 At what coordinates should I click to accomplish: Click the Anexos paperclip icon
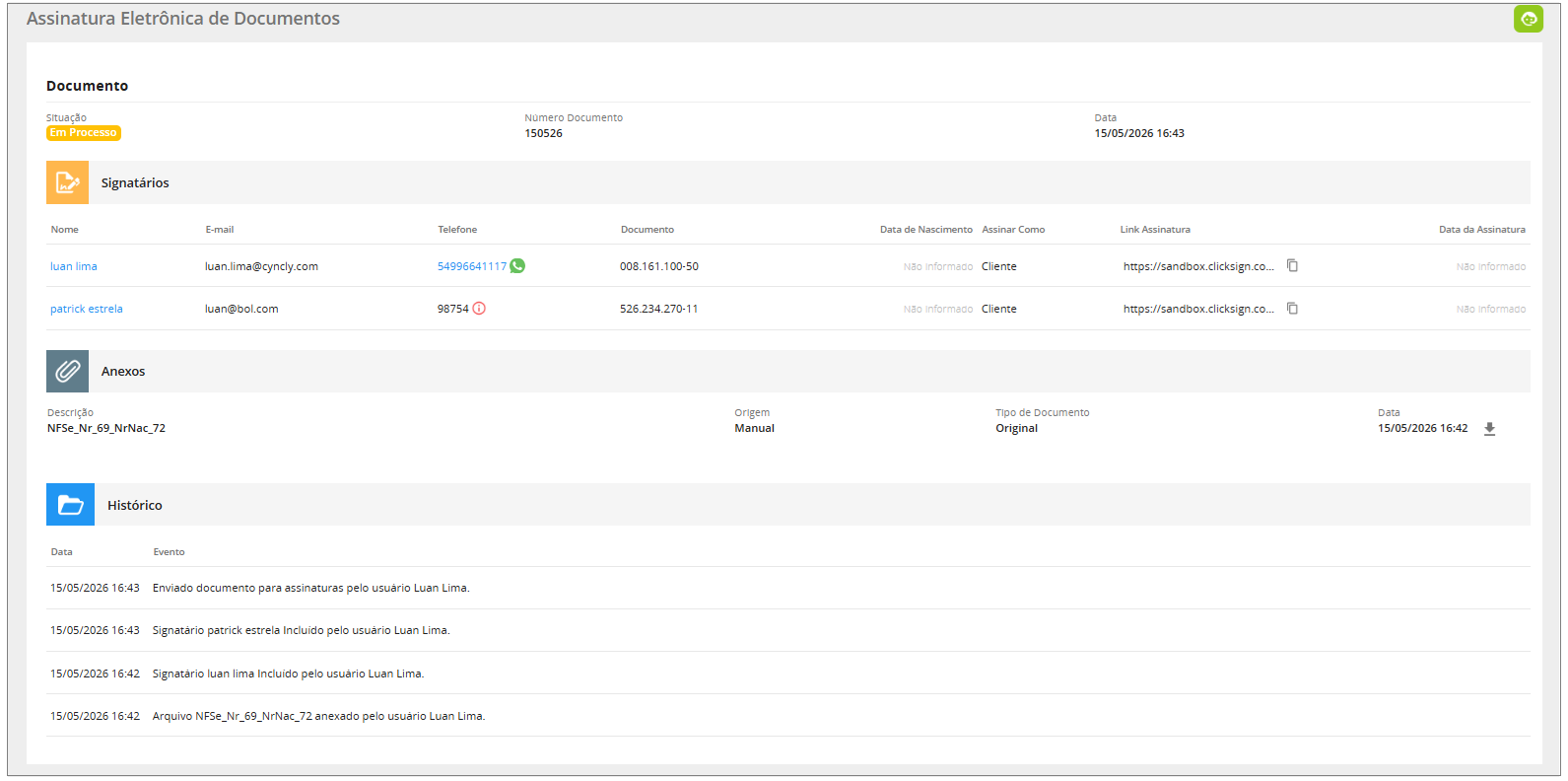click(x=67, y=371)
